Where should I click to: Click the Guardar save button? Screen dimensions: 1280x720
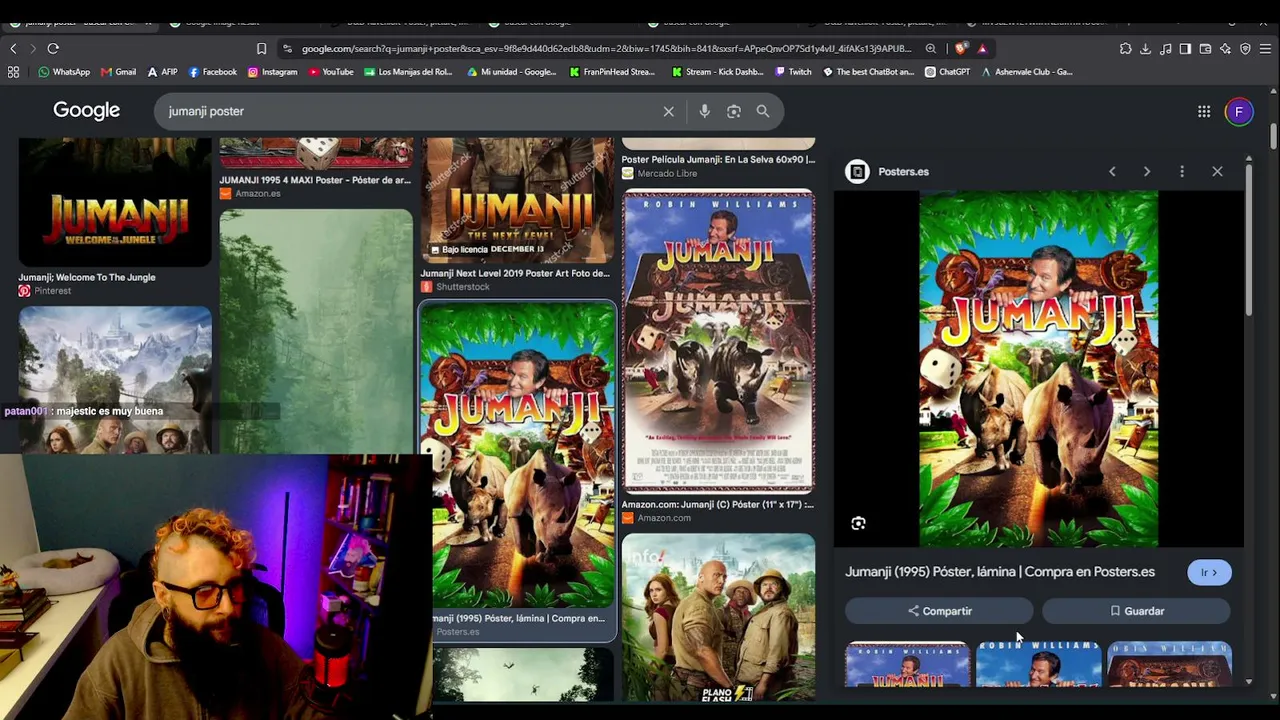(1136, 611)
